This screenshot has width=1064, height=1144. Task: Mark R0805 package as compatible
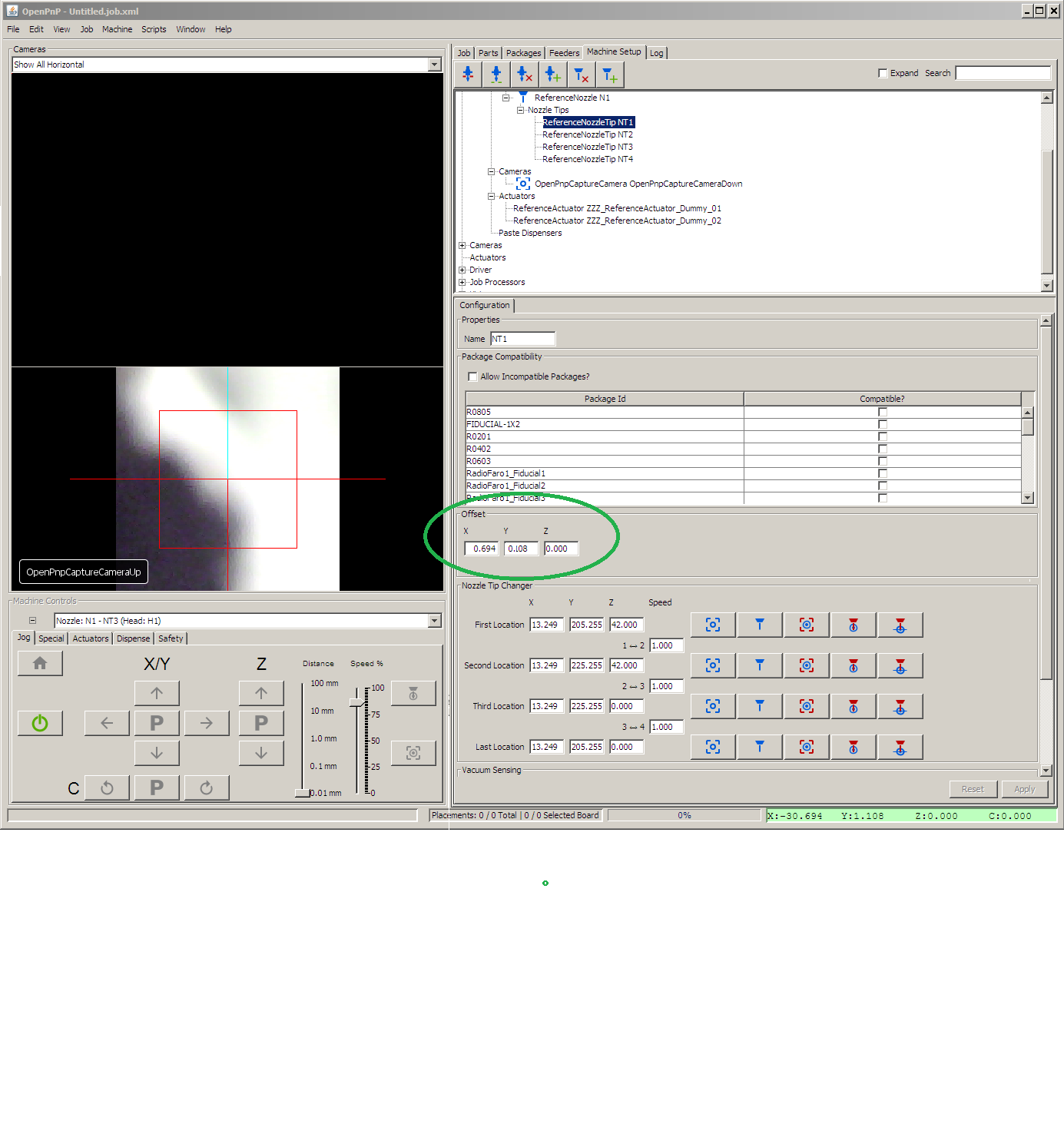pyautogui.click(x=883, y=412)
